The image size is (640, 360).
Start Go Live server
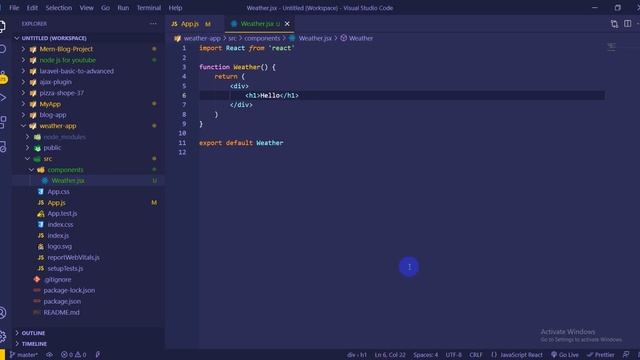(565, 355)
